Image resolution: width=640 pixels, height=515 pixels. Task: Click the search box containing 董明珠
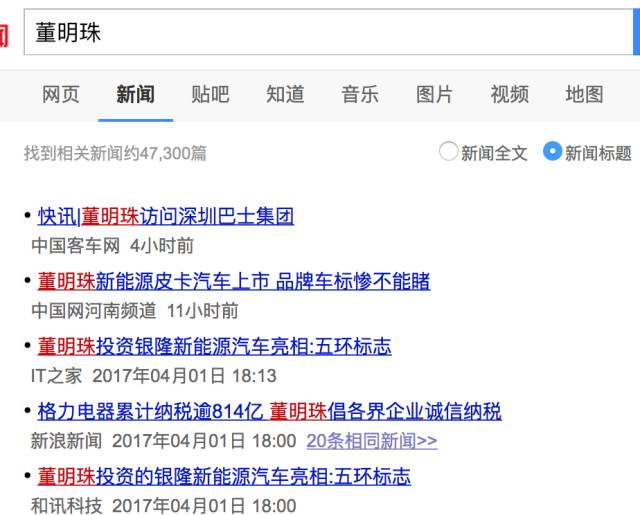[329, 32]
